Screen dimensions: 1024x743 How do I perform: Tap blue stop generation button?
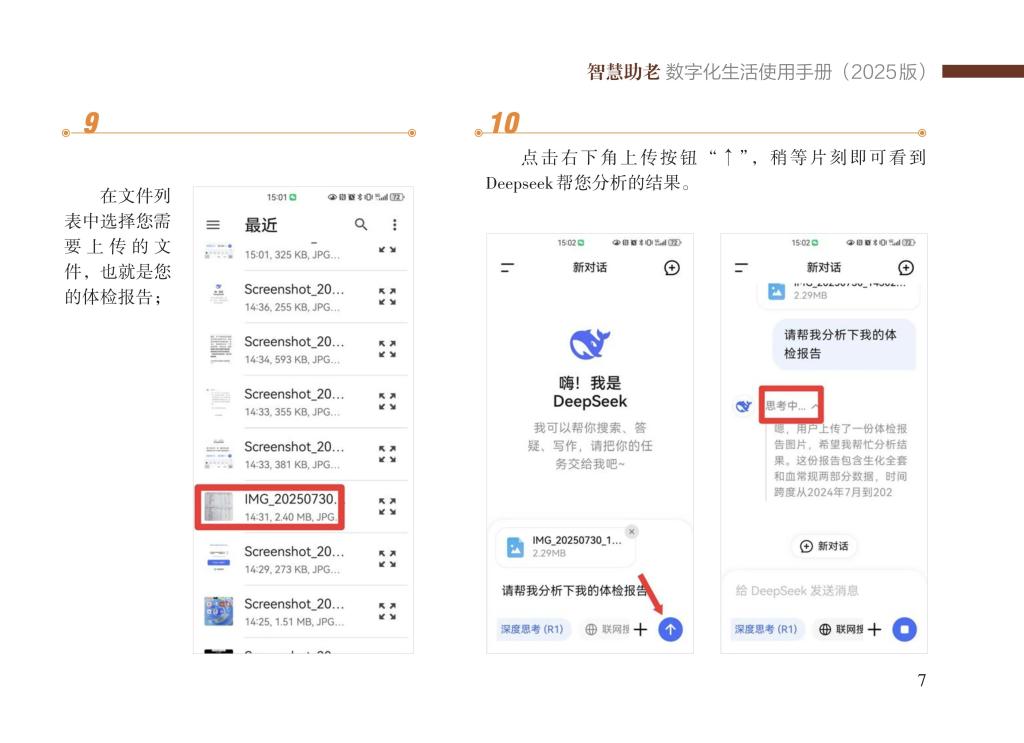pos(904,629)
